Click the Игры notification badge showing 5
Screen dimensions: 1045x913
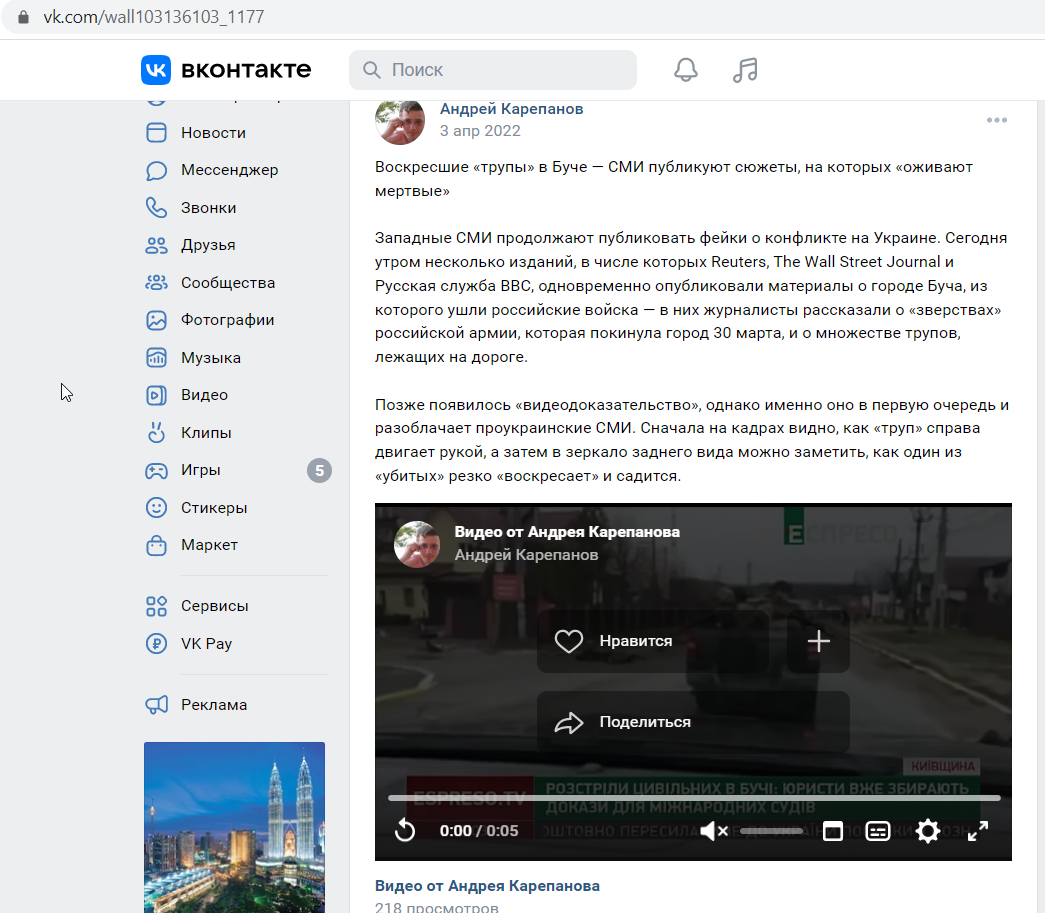tap(319, 470)
